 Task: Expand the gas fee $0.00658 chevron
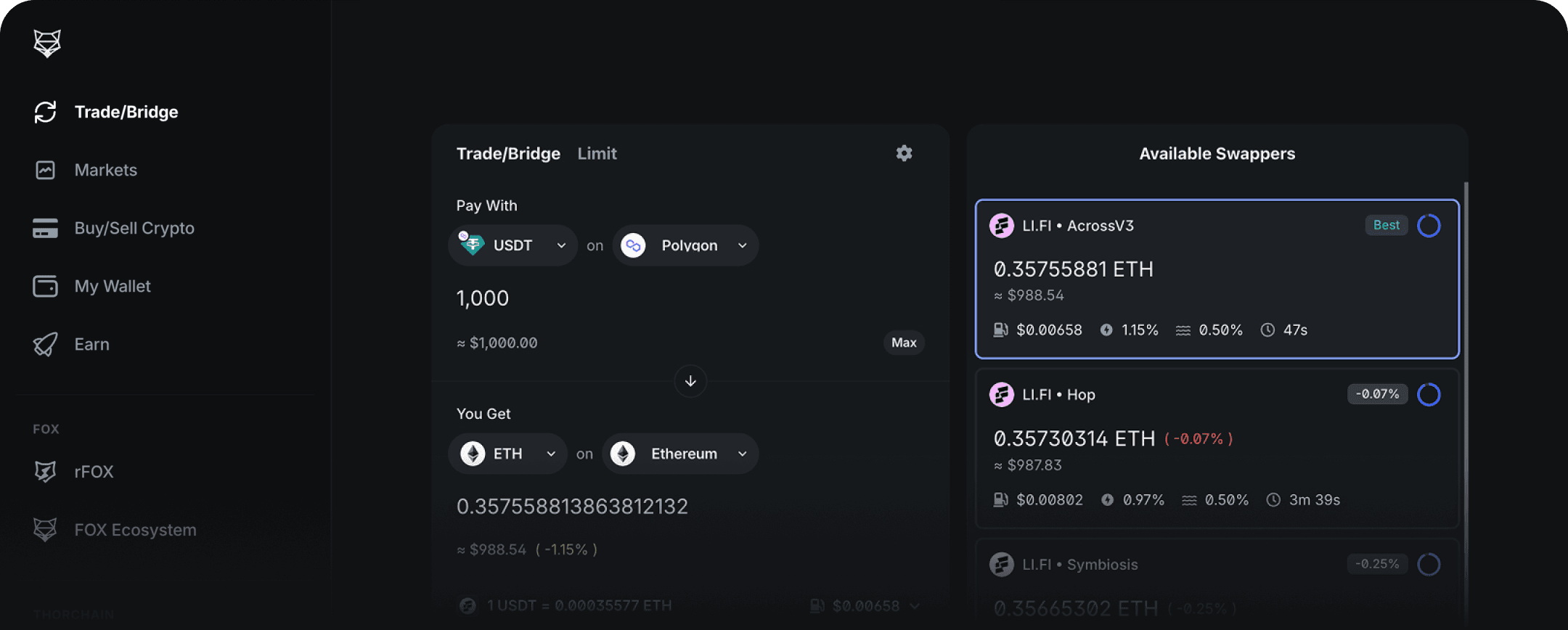915,606
